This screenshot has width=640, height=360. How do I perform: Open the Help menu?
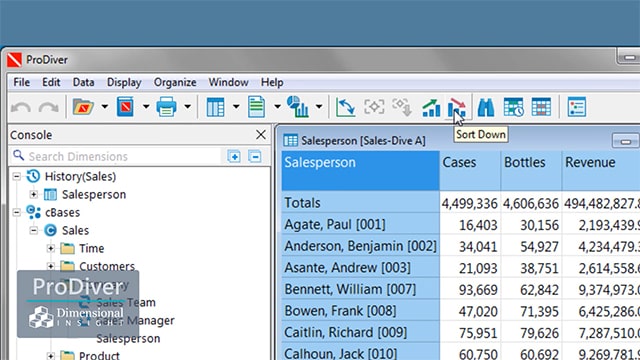tap(272, 82)
